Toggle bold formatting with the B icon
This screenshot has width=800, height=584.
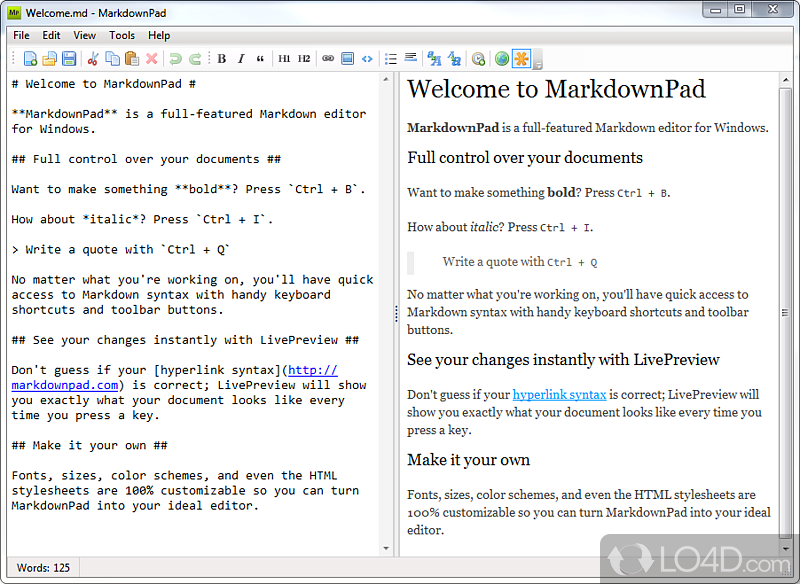pos(221,59)
